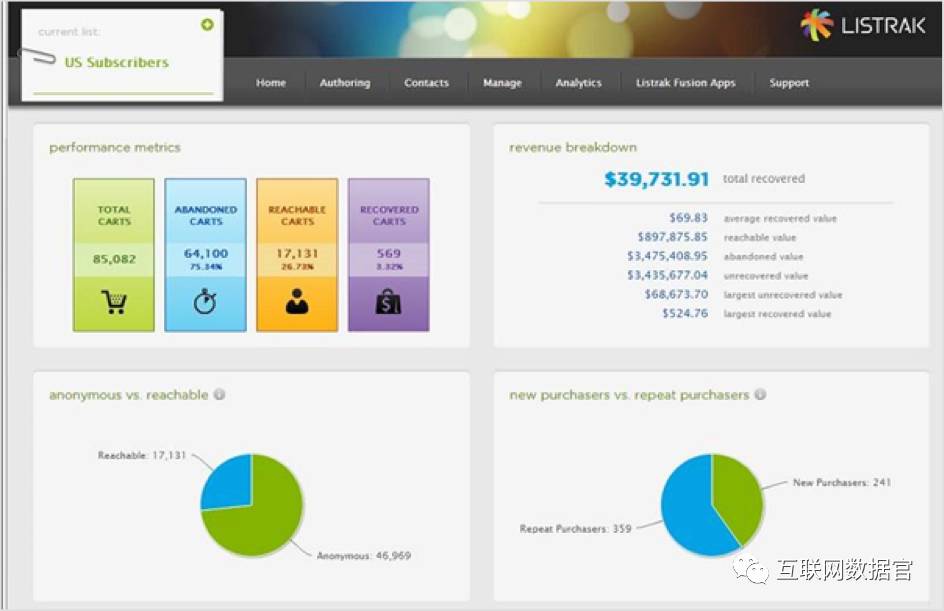
Task: Click the 85,082 total carts value
Action: click(x=114, y=259)
